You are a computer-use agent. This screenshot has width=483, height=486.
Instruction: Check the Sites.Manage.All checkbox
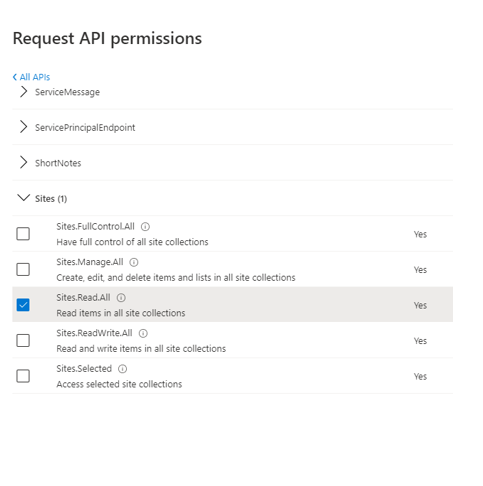23,269
